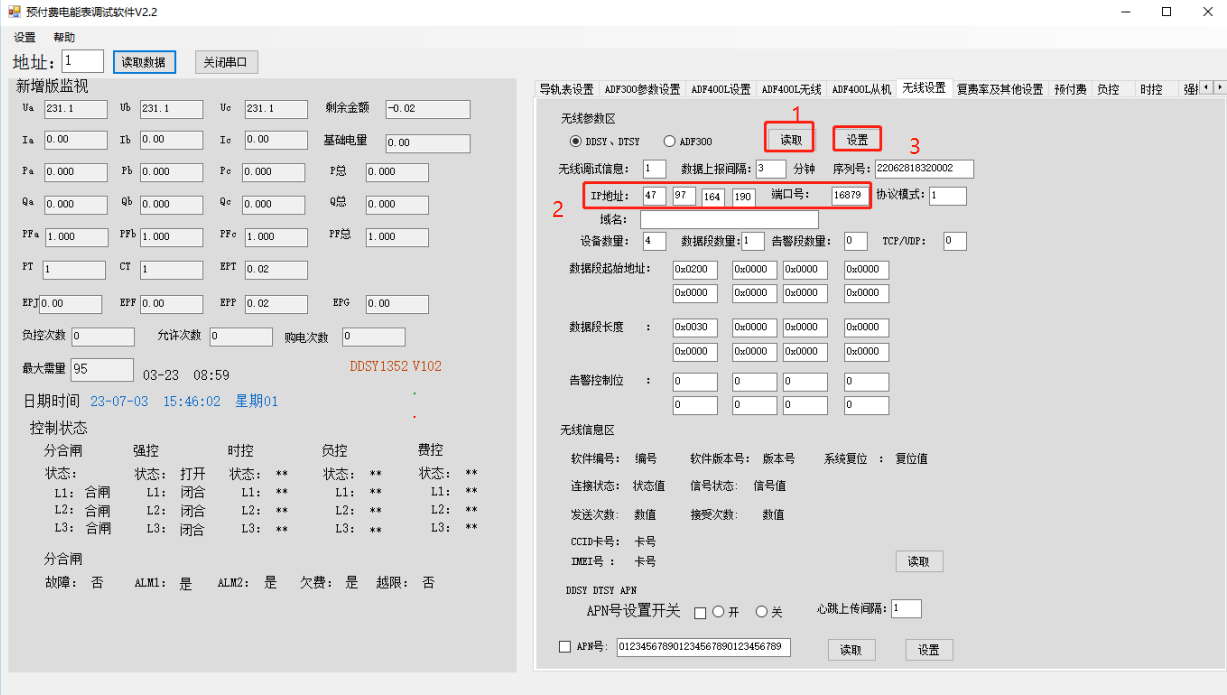Click the 读取数据 button
Image resolution: width=1227 pixels, height=695 pixels.
pyautogui.click(x=144, y=62)
